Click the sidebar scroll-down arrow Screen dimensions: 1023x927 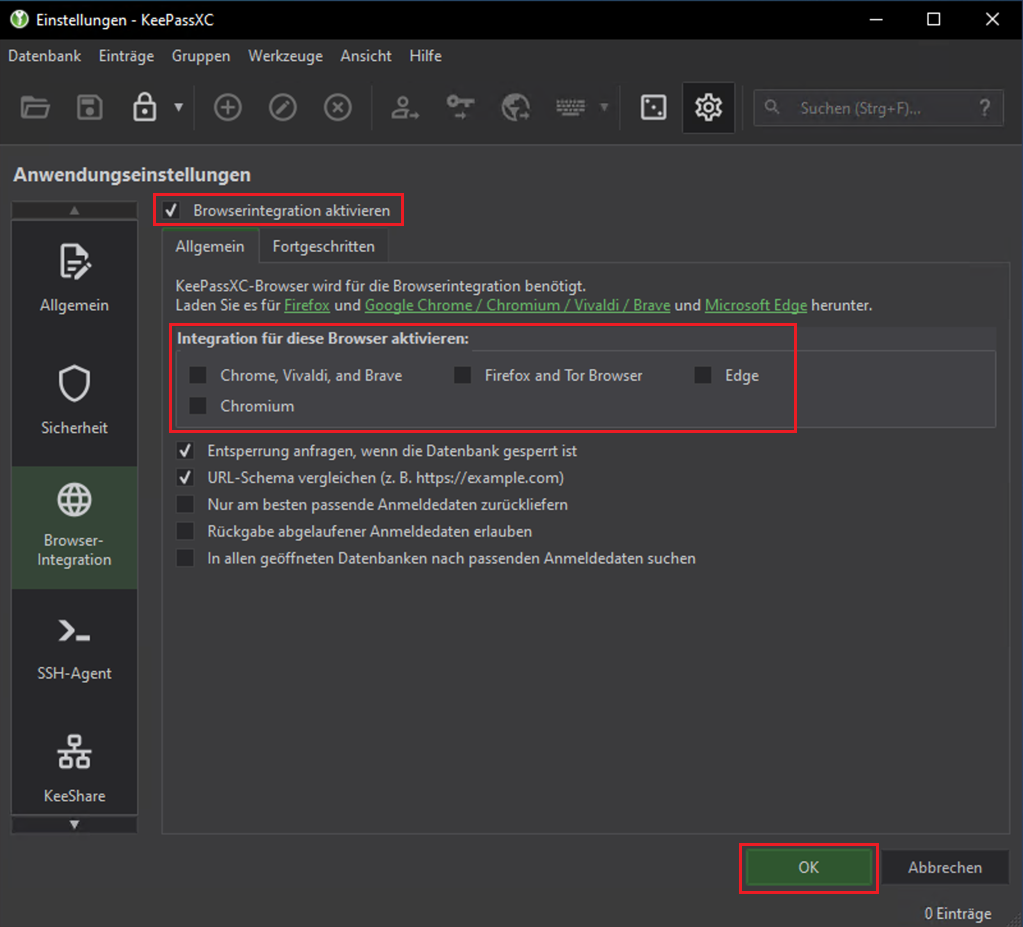[x=74, y=825]
